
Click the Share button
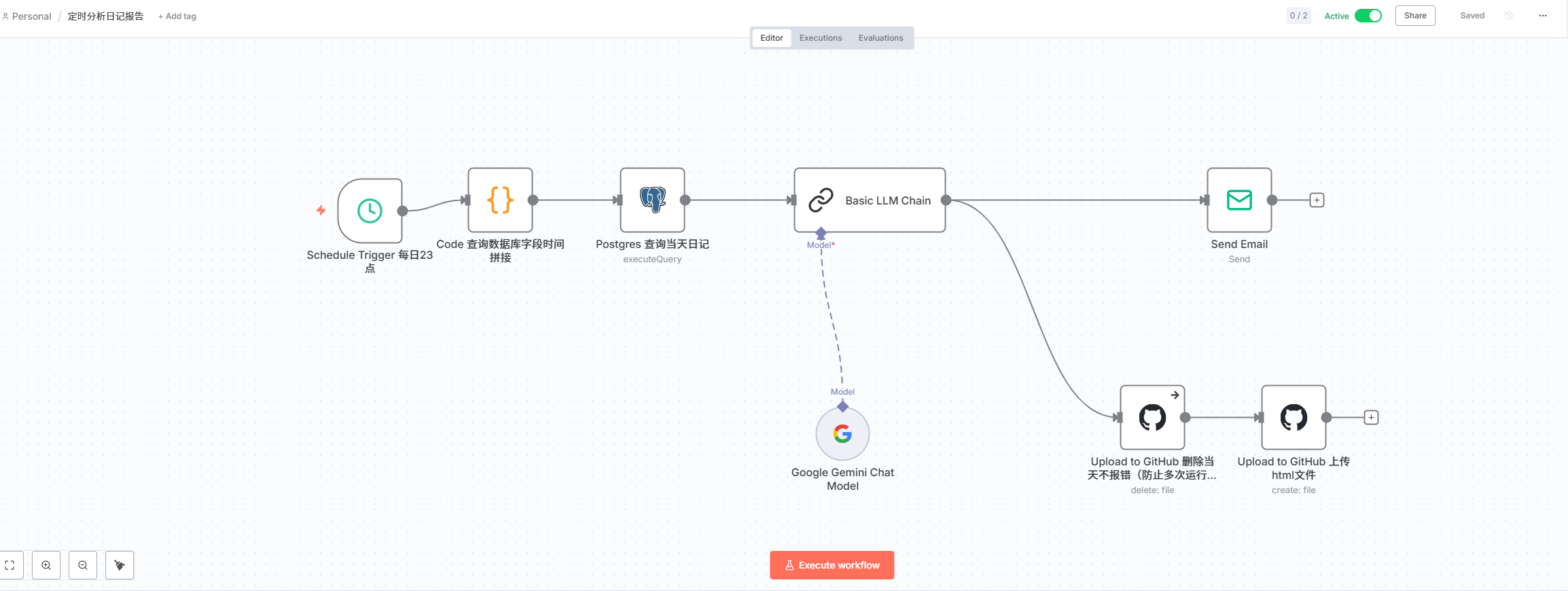pyautogui.click(x=1415, y=16)
